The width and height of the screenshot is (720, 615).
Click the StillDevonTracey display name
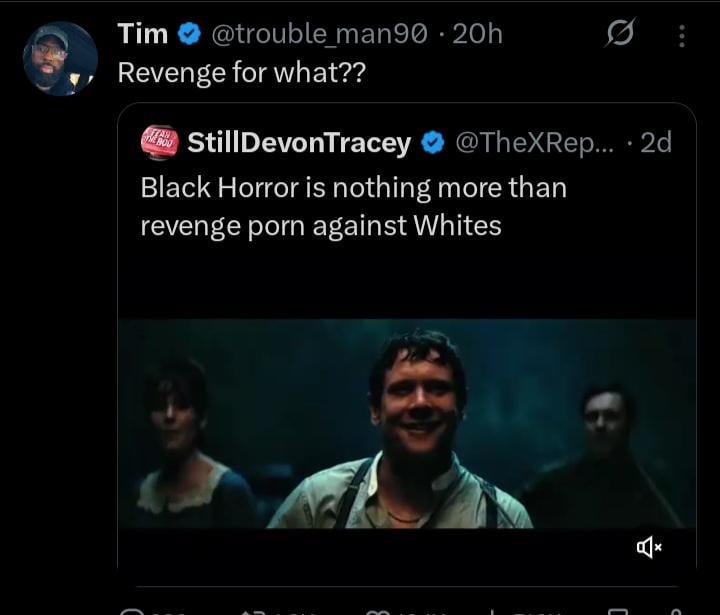pos(299,143)
